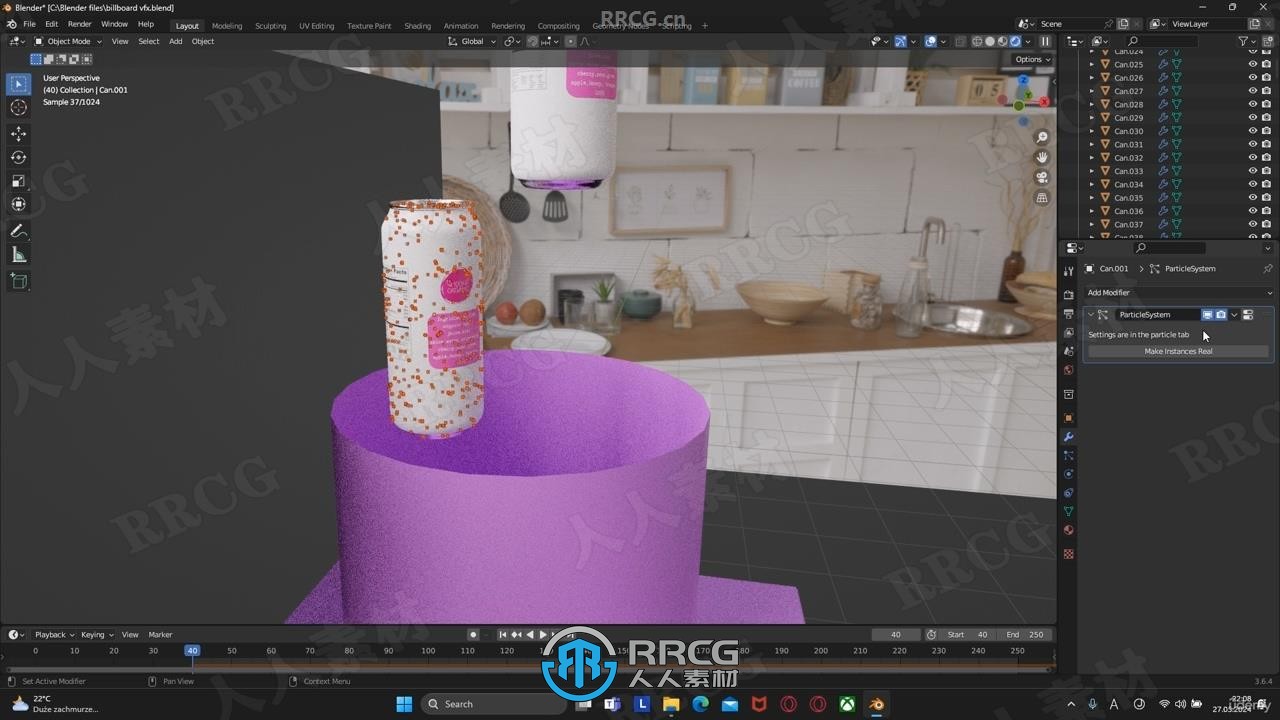
Task: Open the Object Mode dropdown
Action: [68, 41]
